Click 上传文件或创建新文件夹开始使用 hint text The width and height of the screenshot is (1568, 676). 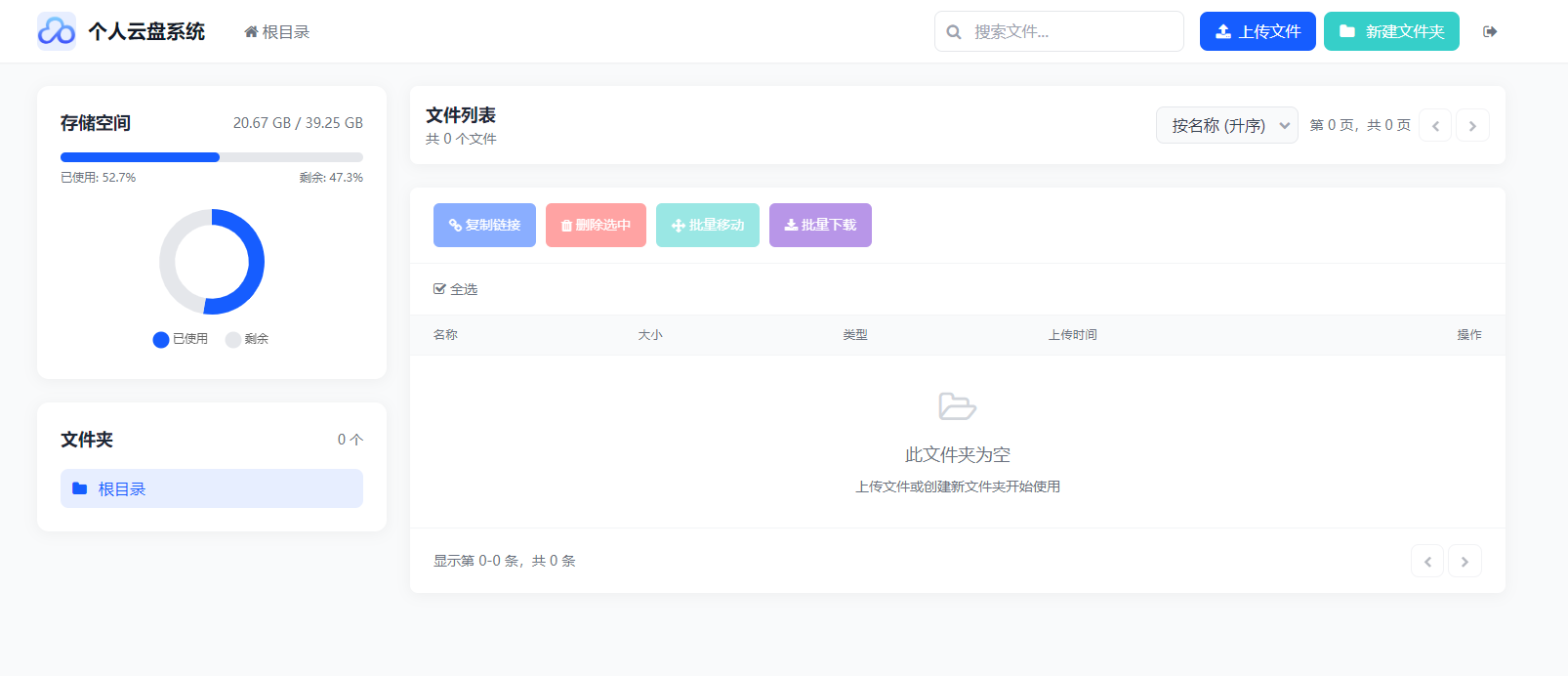coord(958,486)
